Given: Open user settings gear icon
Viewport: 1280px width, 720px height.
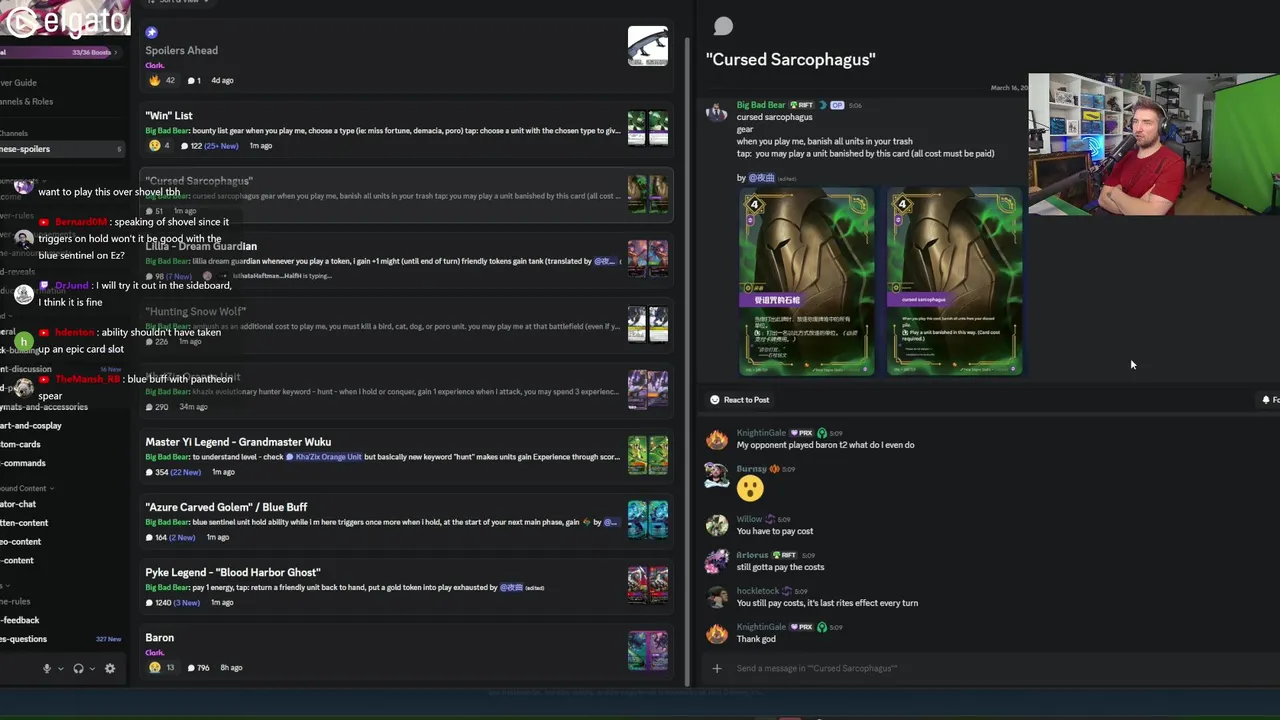Looking at the screenshot, I should [x=110, y=668].
